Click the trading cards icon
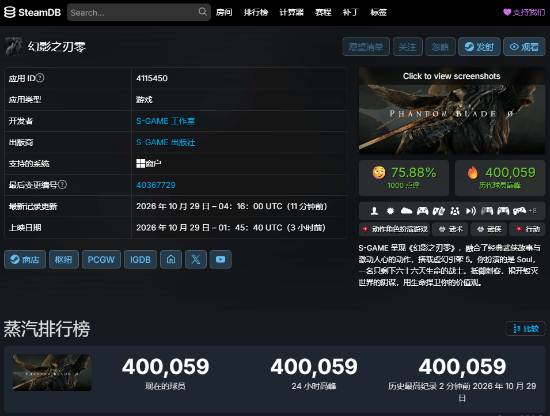550x416 pixels. [x=438, y=211]
